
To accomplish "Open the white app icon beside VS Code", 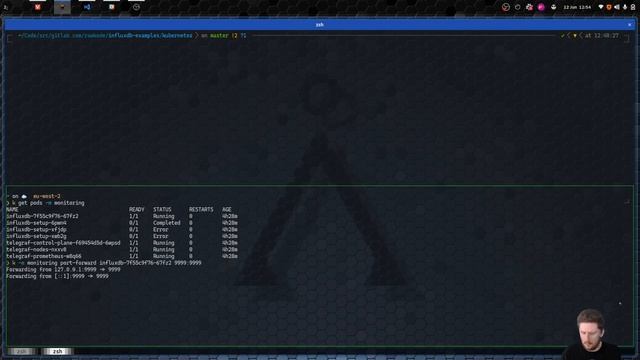I will click(111, 7).
